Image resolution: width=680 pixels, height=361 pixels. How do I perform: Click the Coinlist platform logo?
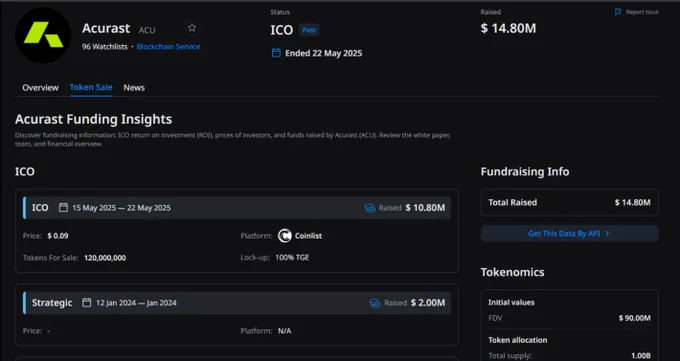pyautogui.click(x=285, y=236)
